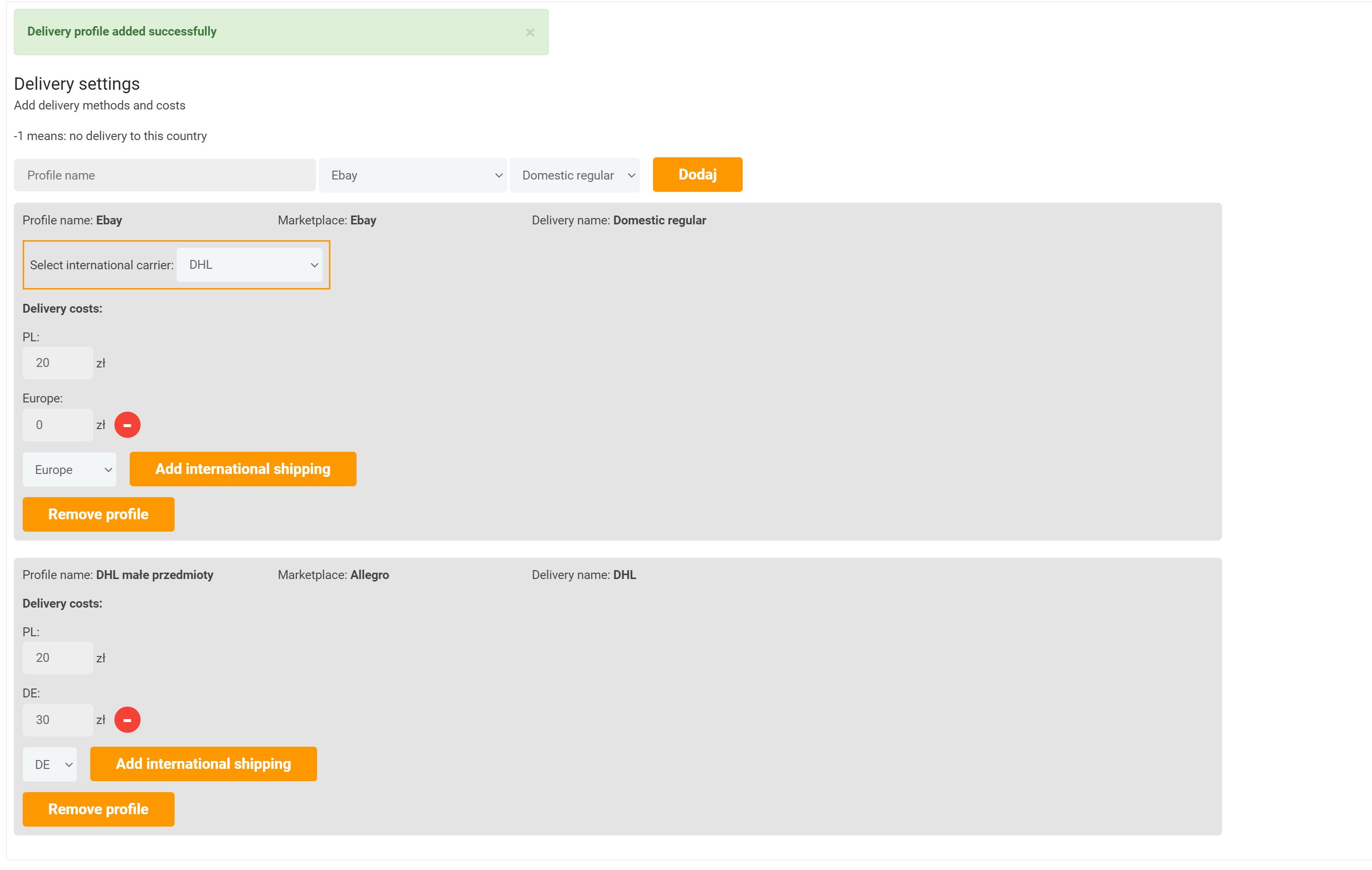Viewport: 1372px width, 870px height.
Task: Open the DE country dropdown
Action: click(x=50, y=764)
